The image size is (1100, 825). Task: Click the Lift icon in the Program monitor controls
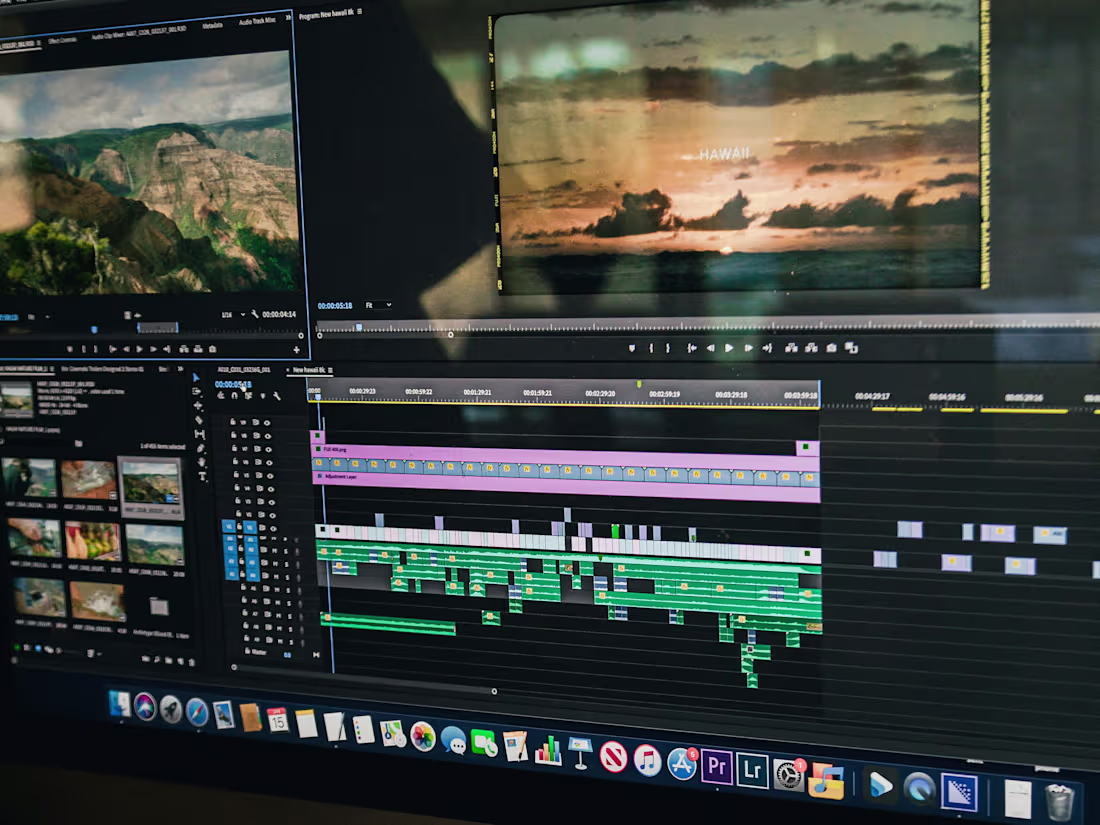coord(791,348)
